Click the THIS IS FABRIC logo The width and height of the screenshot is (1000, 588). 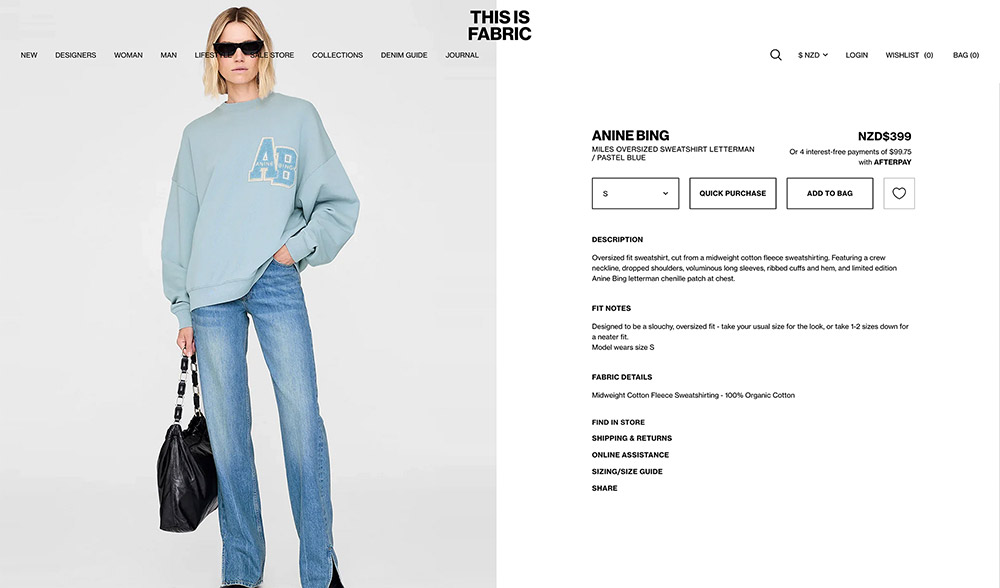(x=499, y=26)
